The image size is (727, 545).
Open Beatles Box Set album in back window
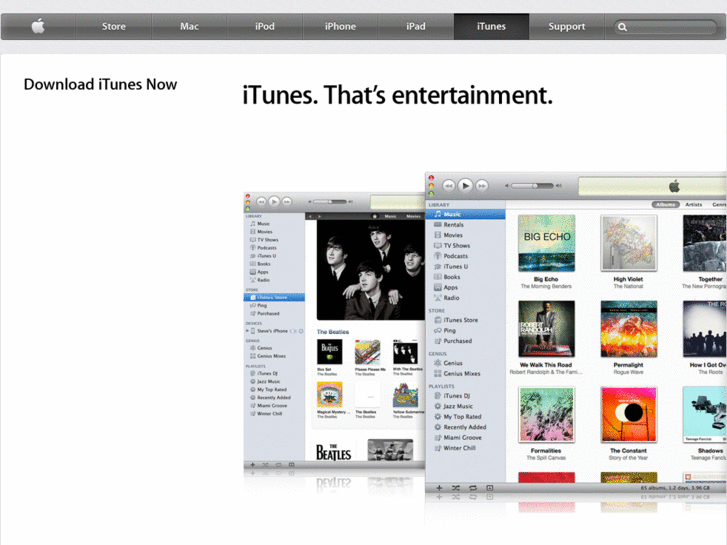point(330,352)
